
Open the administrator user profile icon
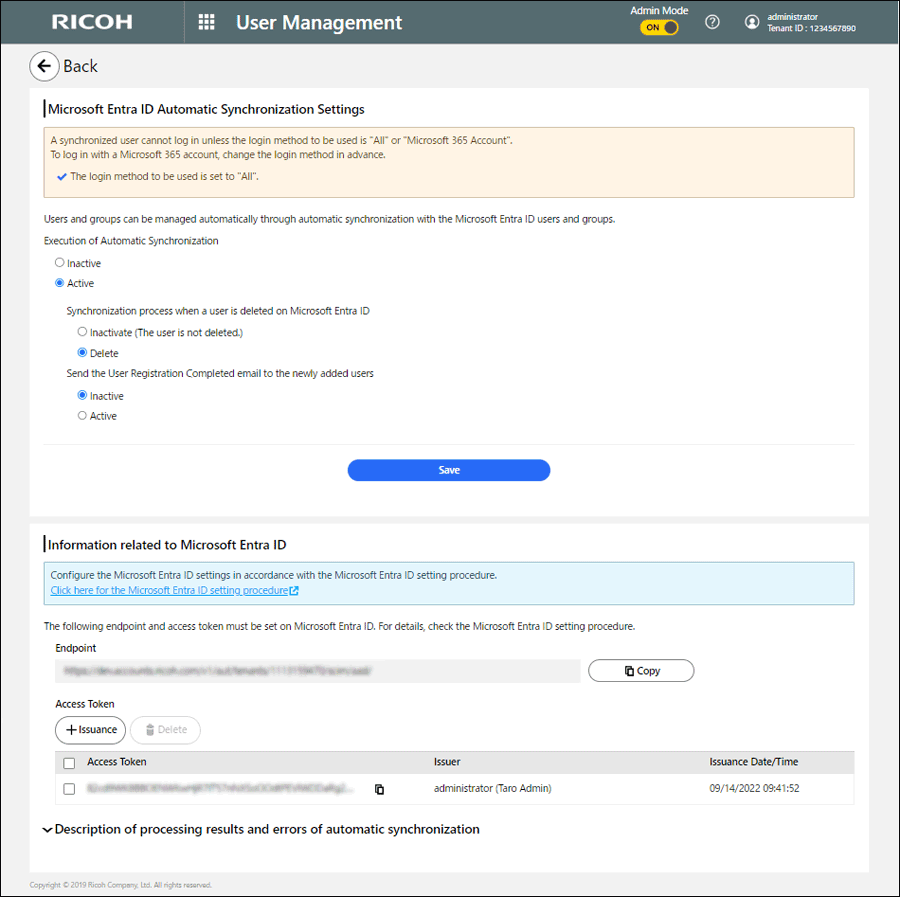pos(752,22)
